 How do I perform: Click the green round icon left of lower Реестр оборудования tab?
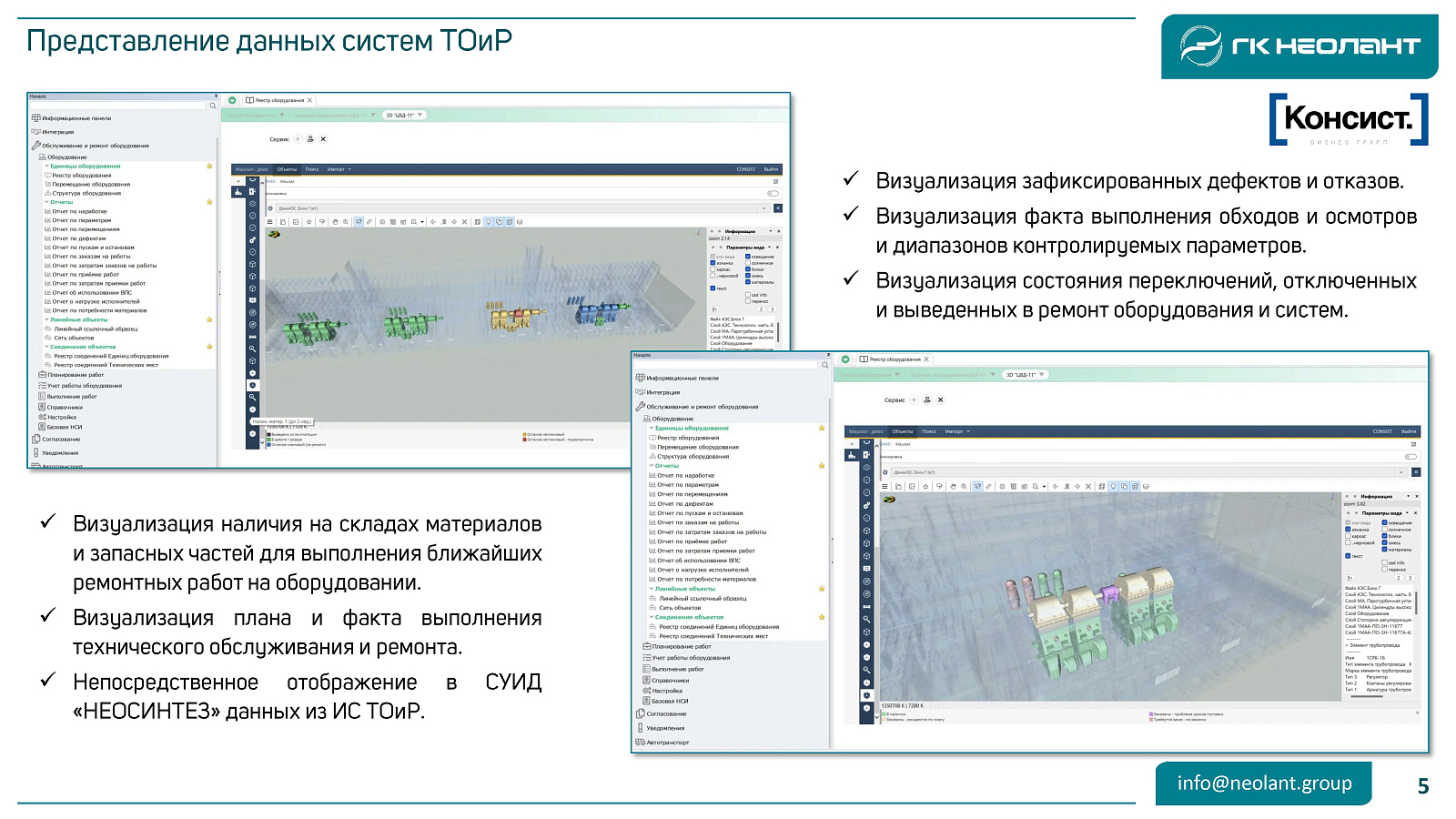pyautogui.click(x=845, y=359)
